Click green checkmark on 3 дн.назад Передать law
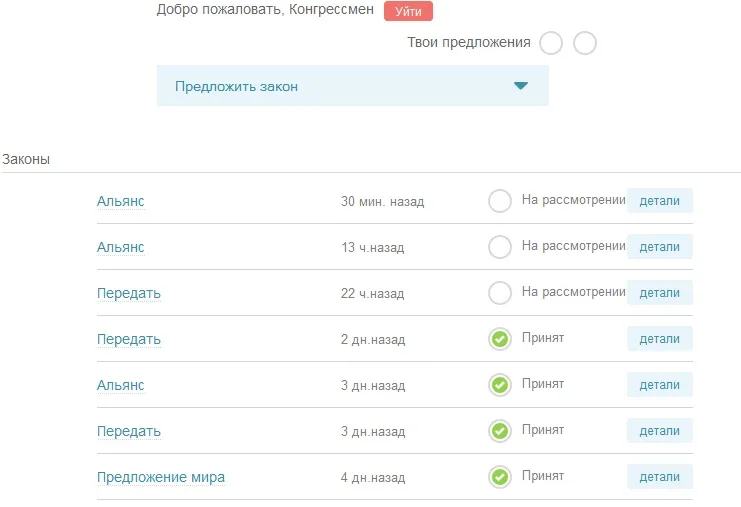The width and height of the screenshot is (741, 507). pos(500,431)
